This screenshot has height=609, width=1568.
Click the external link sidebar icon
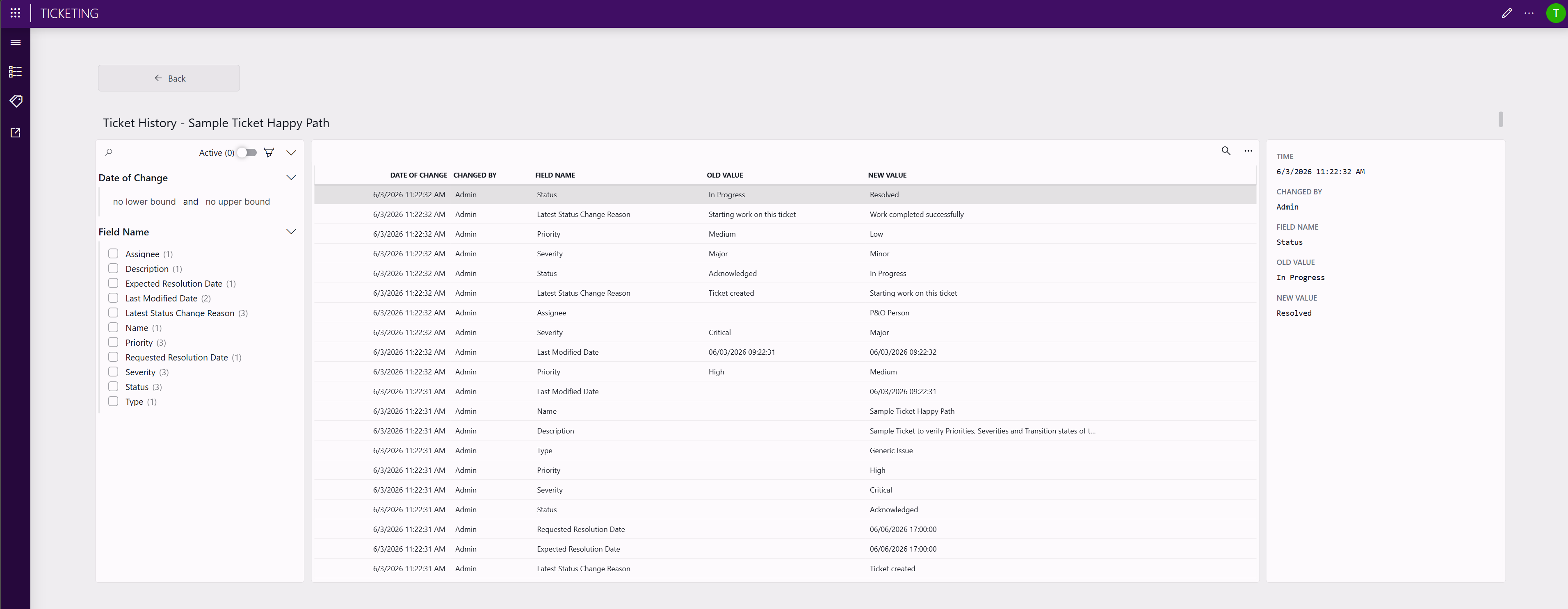tap(16, 132)
